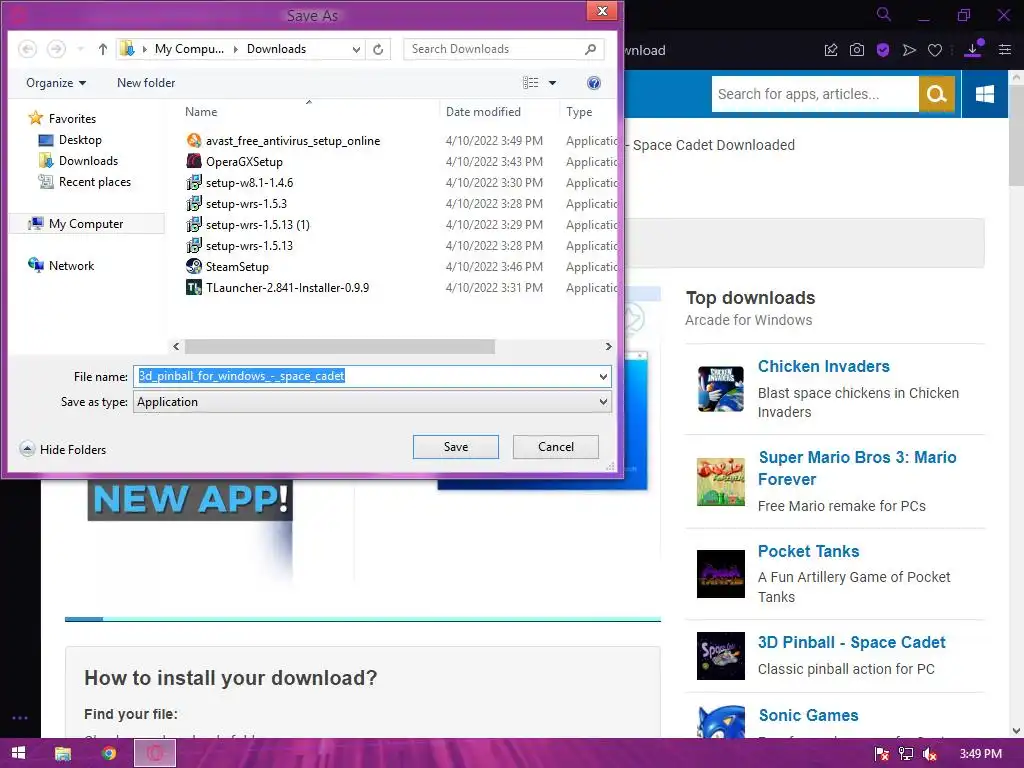Screen dimensions: 1024x768
Task: Click website Search for apps field
Action: tap(815, 94)
